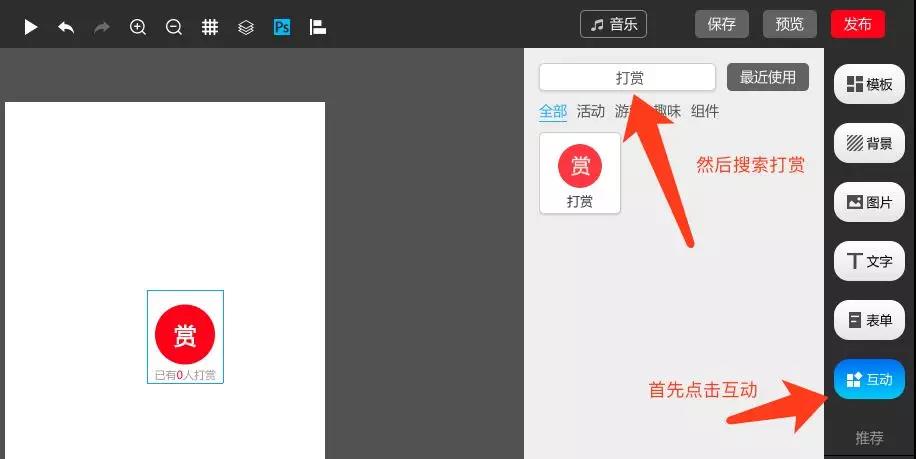The image size is (916, 459).
Task: Zoom in with the magnifier plus icon
Action: pyautogui.click(x=138, y=27)
